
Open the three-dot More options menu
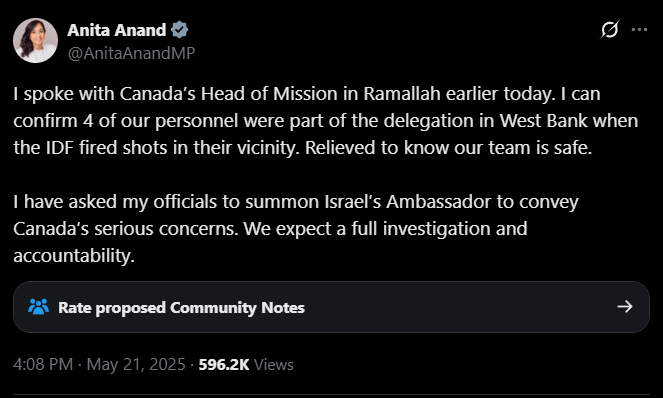click(x=639, y=30)
